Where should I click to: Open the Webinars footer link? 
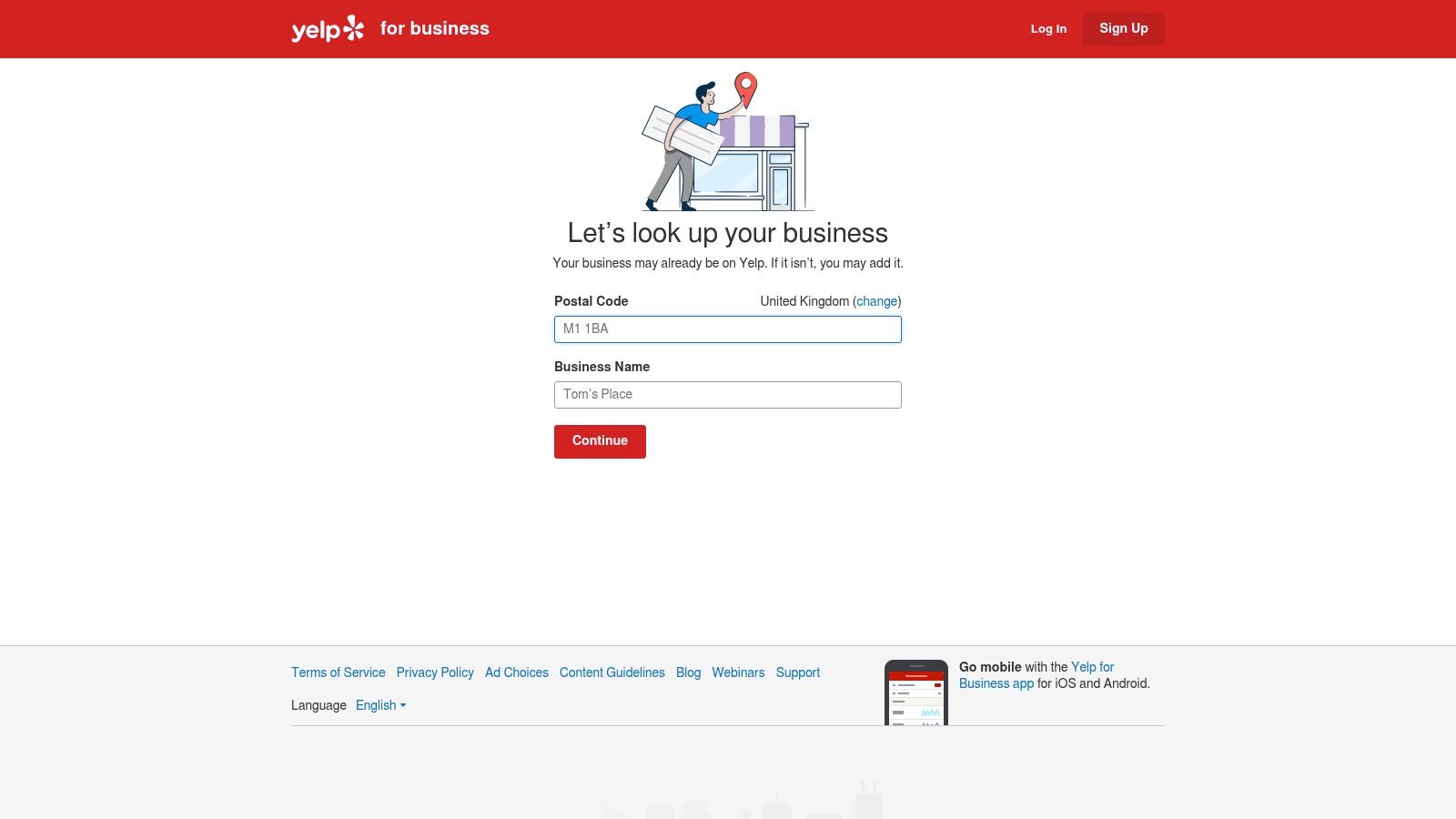point(738,672)
